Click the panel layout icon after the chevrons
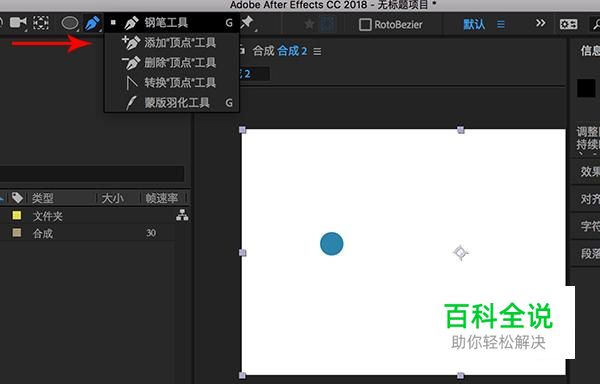The width and height of the screenshot is (600, 384). (x=569, y=24)
